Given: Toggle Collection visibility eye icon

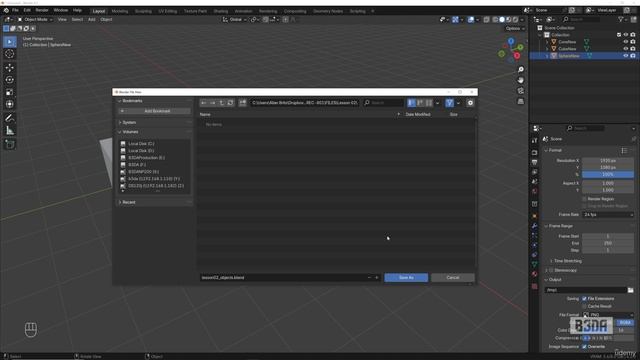Looking at the screenshot, I should [626, 35].
